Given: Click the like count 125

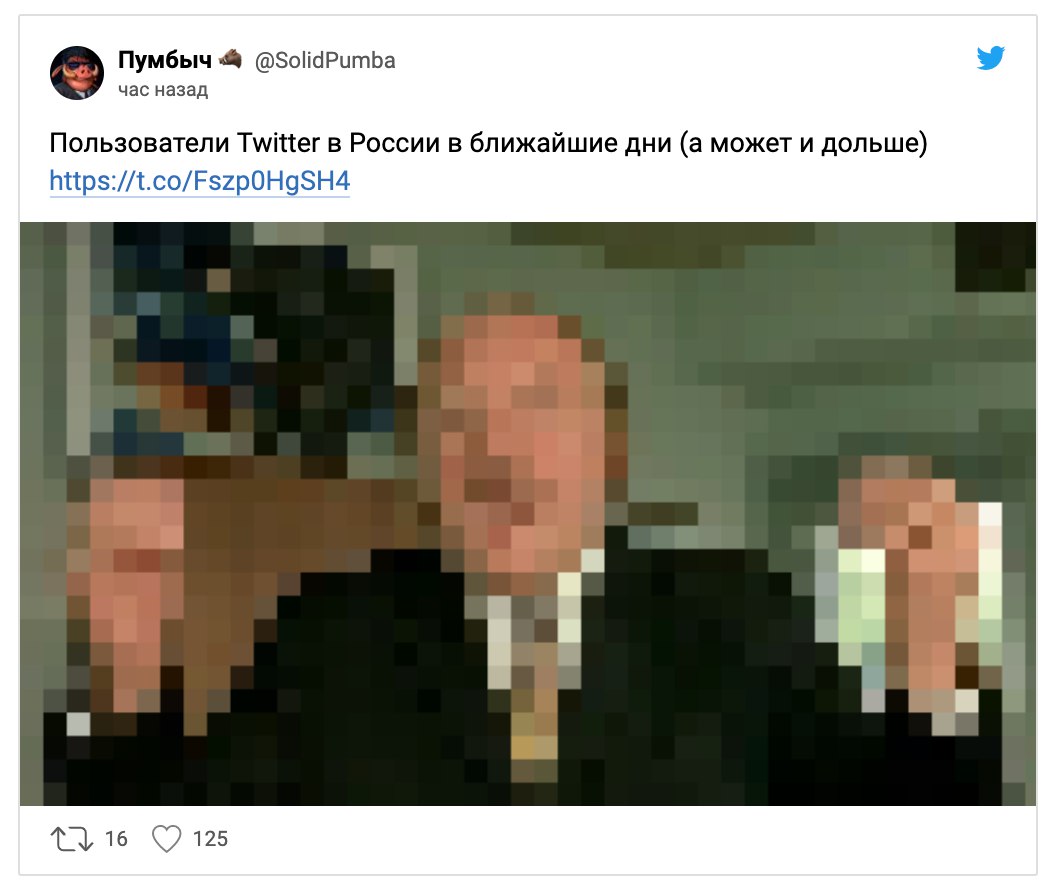Looking at the screenshot, I should pyautogui.click(x=210, y=839).
